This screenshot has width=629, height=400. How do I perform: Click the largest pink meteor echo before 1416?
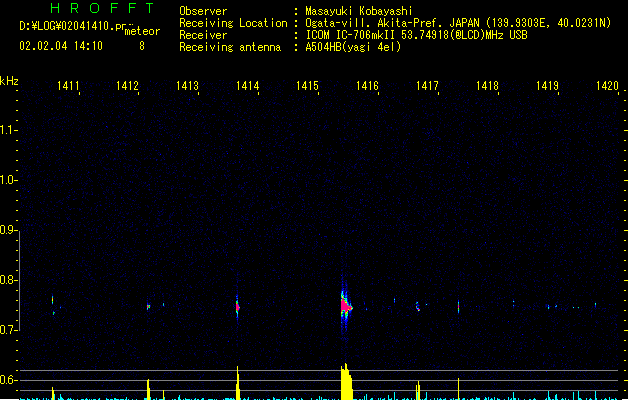click(x=346, y=307)
